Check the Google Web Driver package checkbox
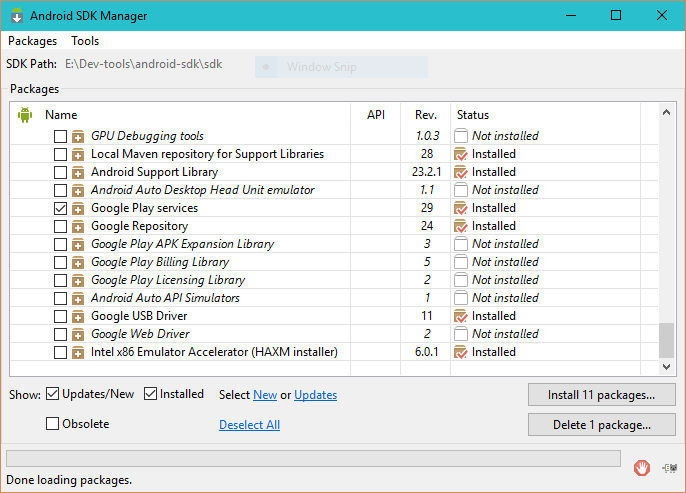The height and width of the screenshot is (493, 686). (x=61, y=334)
